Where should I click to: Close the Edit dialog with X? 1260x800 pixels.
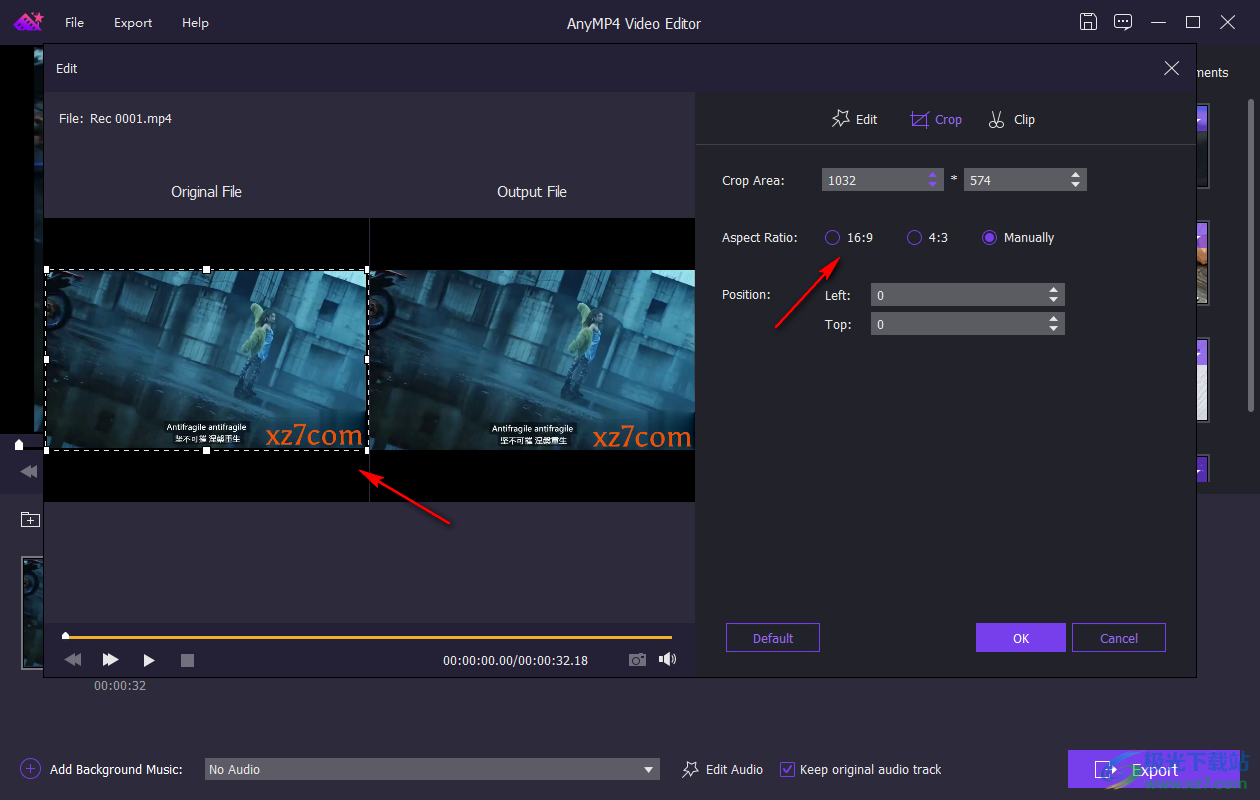[x=1172, y=68]
